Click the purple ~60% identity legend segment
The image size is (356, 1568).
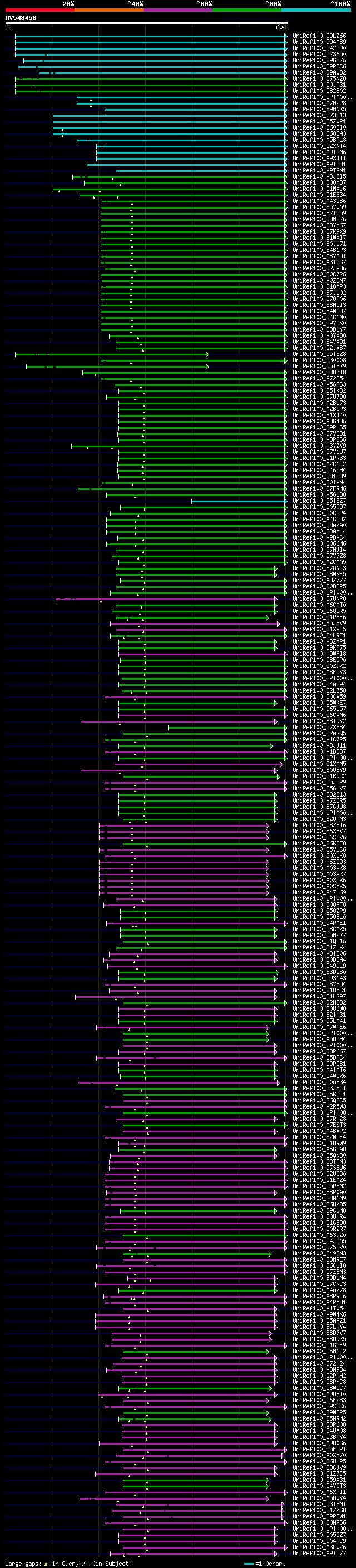pyautogui.click(x=177, y=10)
